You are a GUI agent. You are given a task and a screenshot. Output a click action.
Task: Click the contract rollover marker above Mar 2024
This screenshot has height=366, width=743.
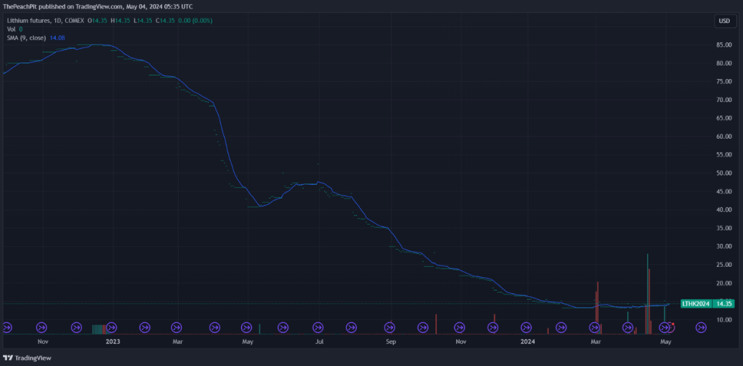click(595, 327)
